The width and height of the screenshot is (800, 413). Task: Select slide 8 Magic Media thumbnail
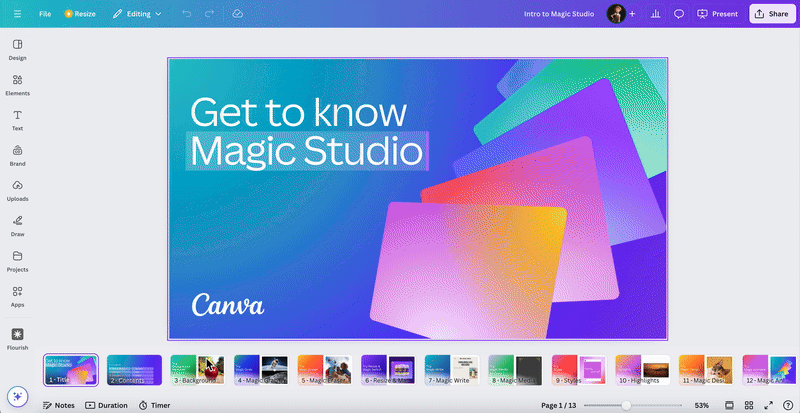[515, 370]
